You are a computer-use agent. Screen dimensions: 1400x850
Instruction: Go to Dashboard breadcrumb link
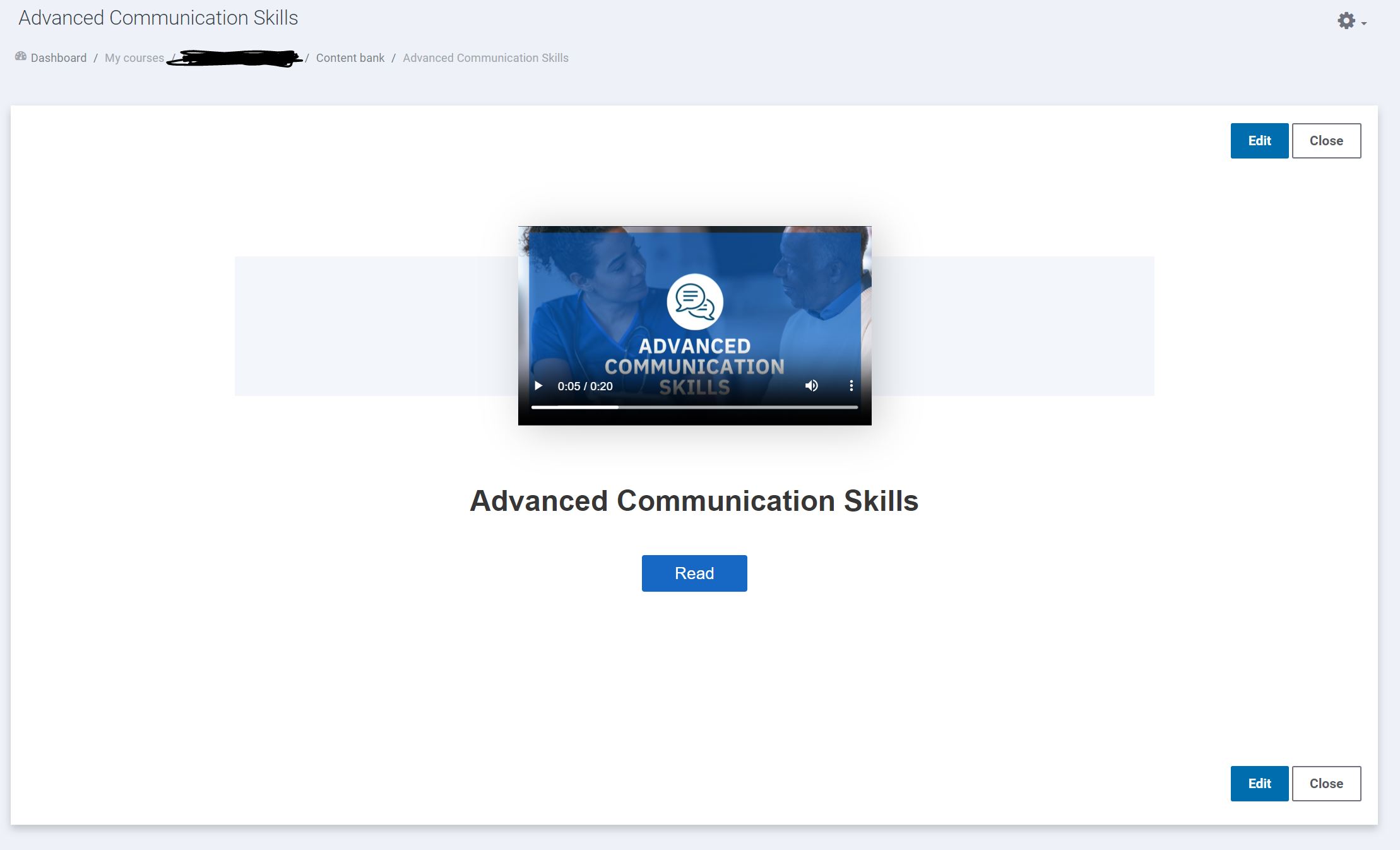[59, 57]
